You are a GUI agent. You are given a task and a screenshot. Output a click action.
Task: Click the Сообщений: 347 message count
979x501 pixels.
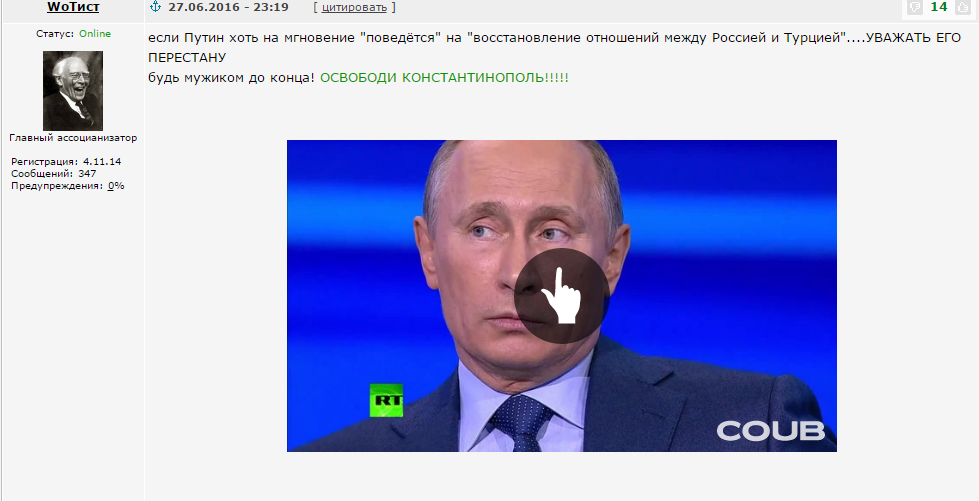(x=54, y=174)
